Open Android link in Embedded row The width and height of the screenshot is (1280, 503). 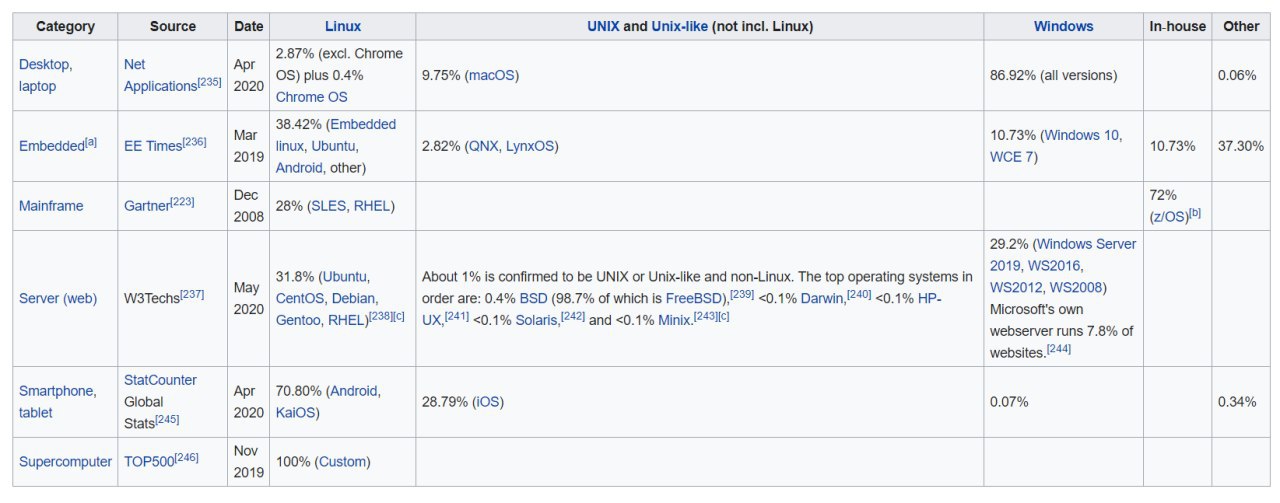click(299, 168)
